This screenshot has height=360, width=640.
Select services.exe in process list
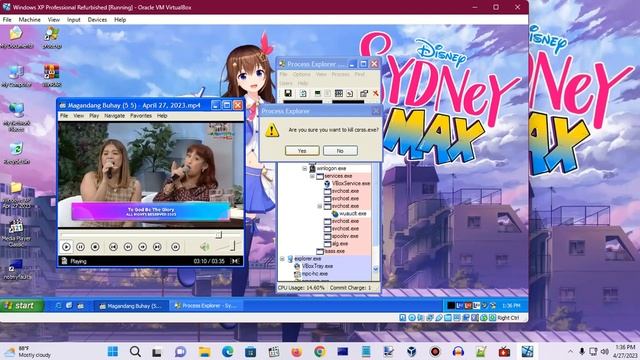338,176
